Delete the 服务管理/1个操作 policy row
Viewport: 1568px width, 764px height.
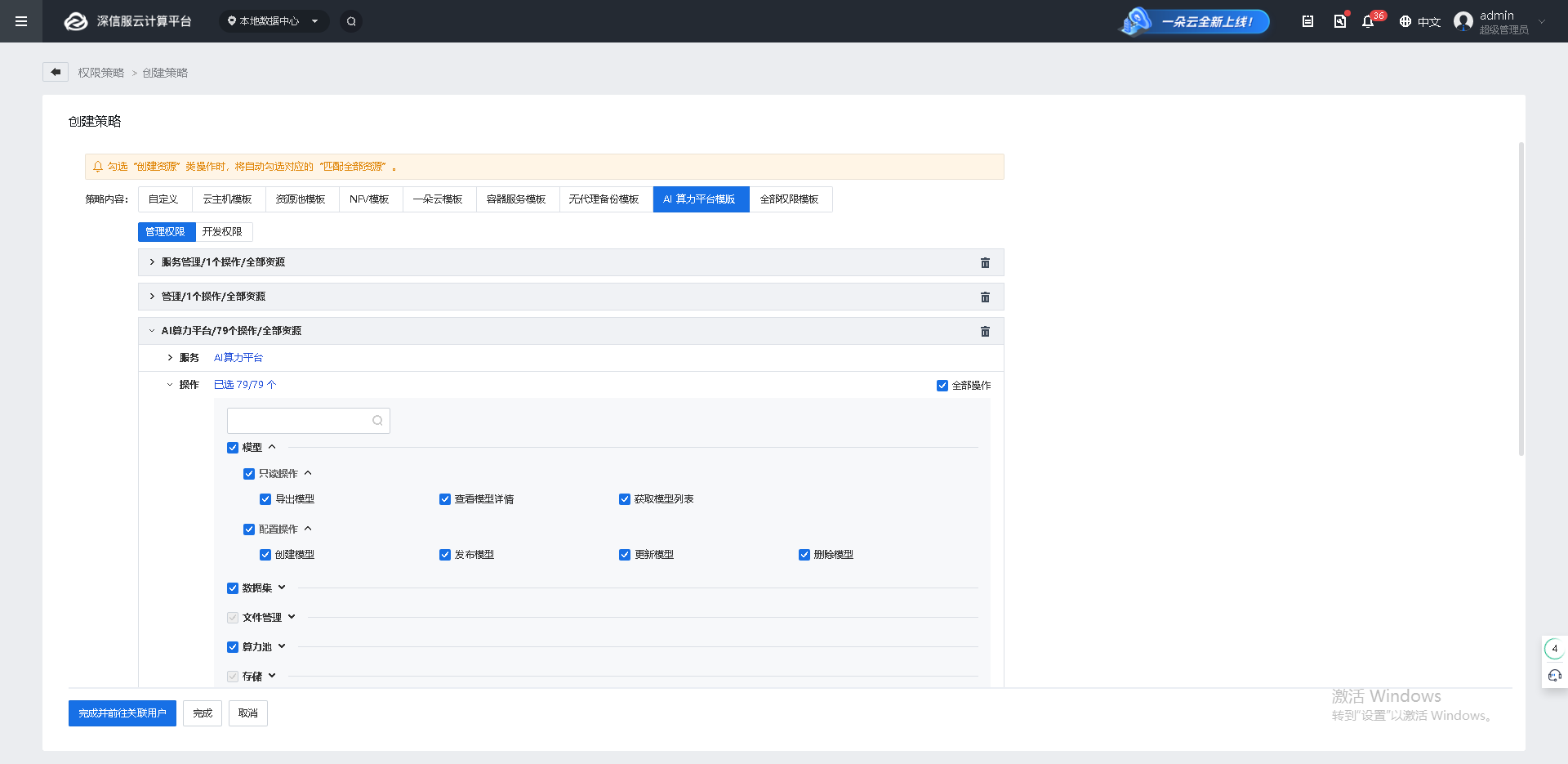point(985,262)
